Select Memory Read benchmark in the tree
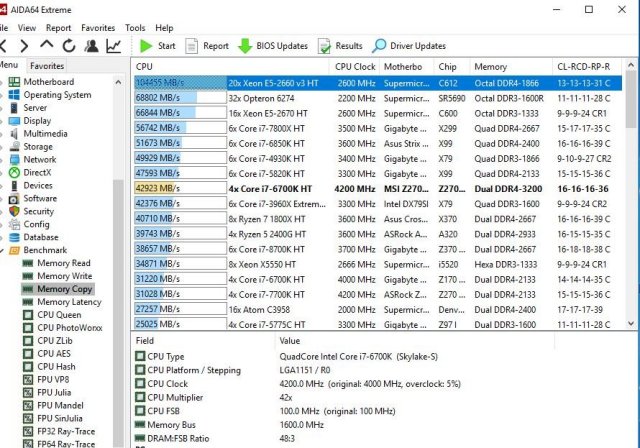The height and width of the screenshot is (448, 640). tap(64, 263)
